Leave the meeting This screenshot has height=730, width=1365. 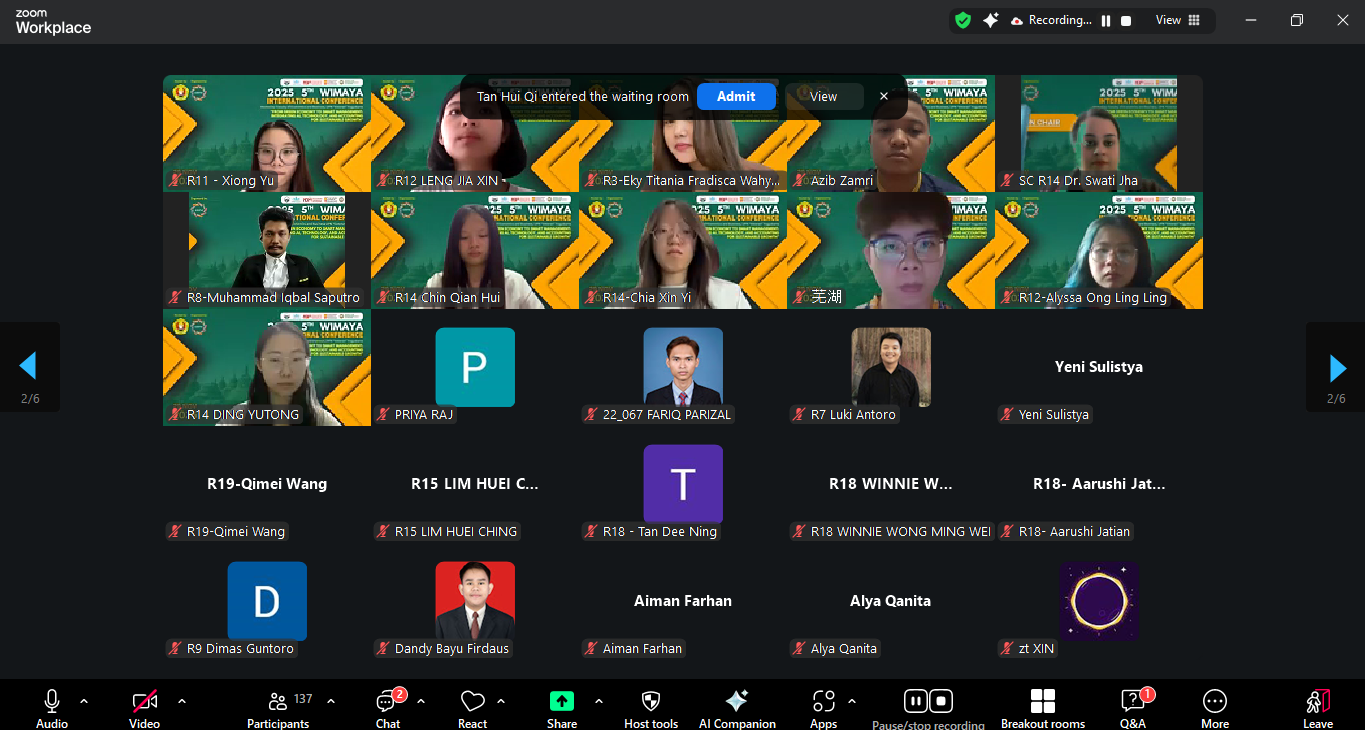point(1318,704)
